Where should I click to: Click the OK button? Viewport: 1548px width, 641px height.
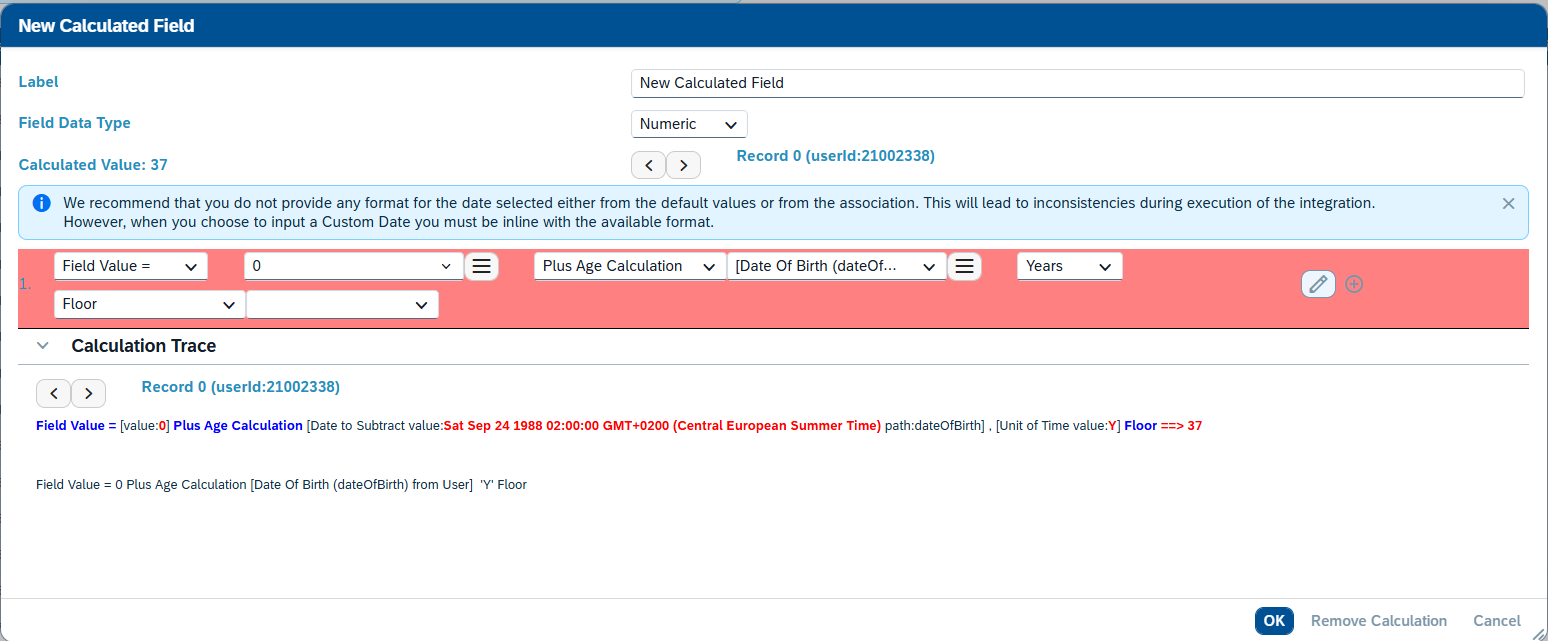tap(1273, 621)
